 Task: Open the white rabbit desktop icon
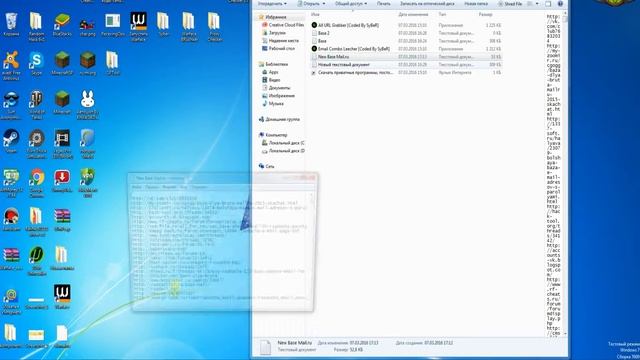[x=87, y=104]
